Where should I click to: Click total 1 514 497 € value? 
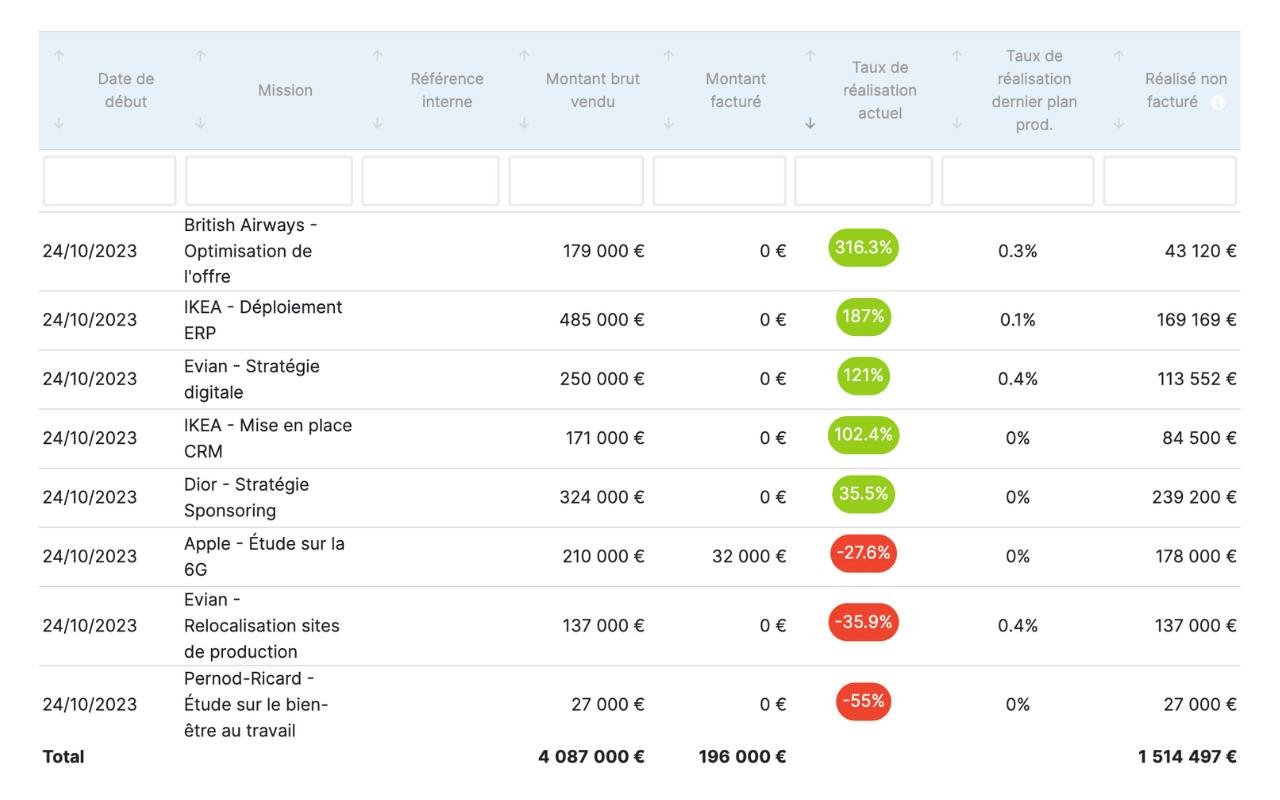[x=1187, y=757]
